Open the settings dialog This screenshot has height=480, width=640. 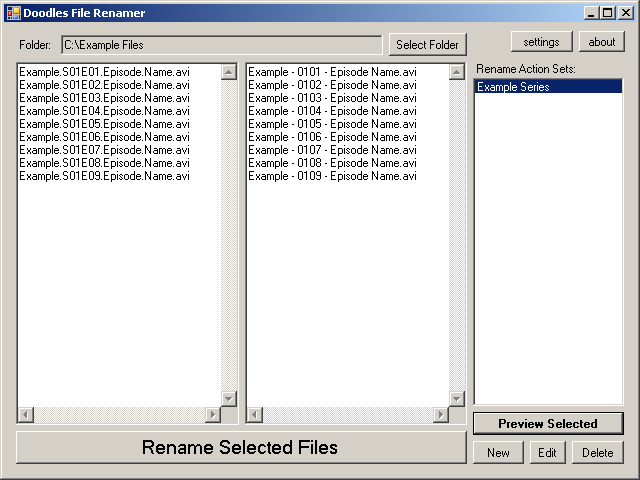coord(541,42)
